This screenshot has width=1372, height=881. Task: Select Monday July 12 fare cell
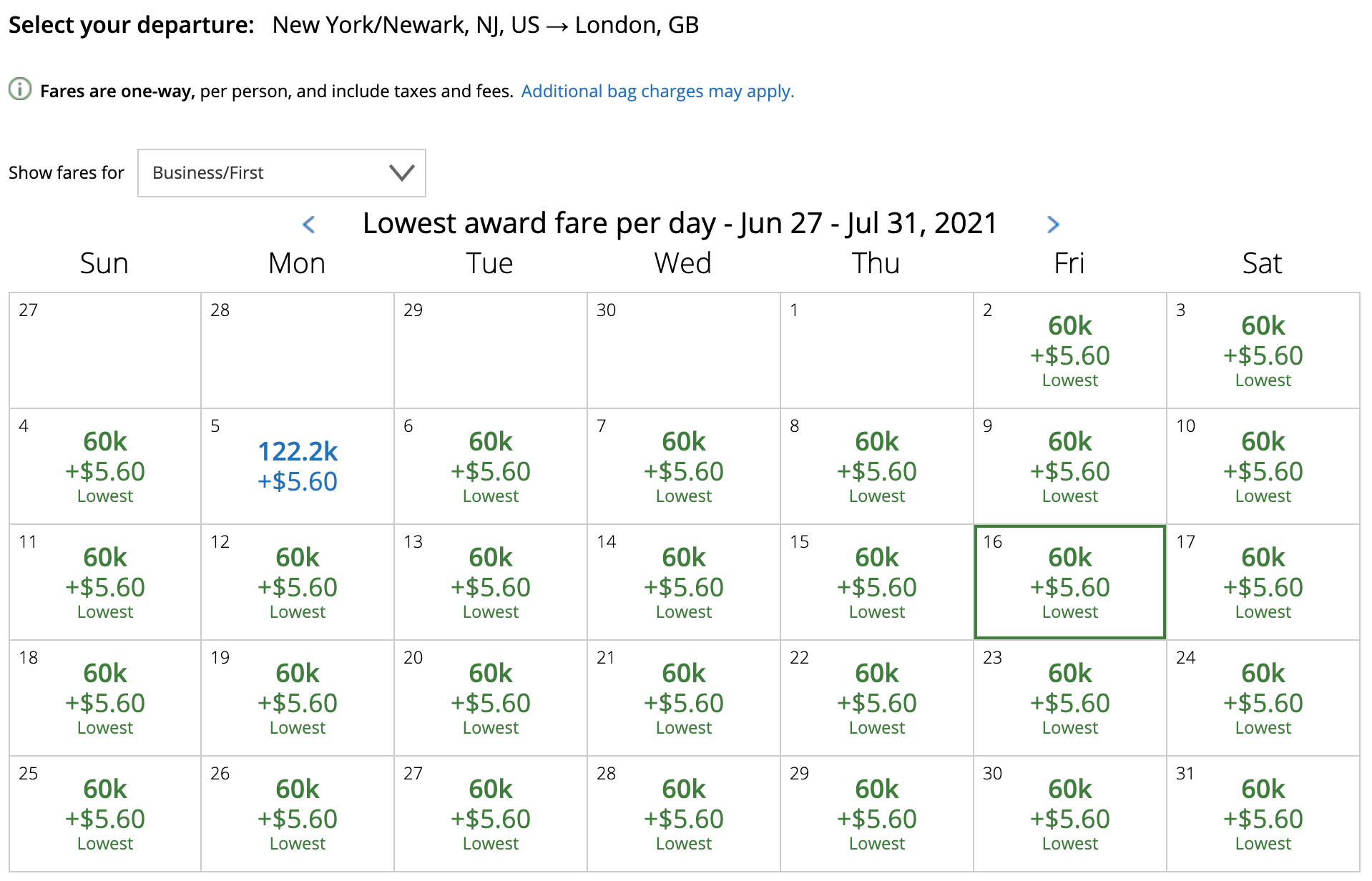point(298,582)
